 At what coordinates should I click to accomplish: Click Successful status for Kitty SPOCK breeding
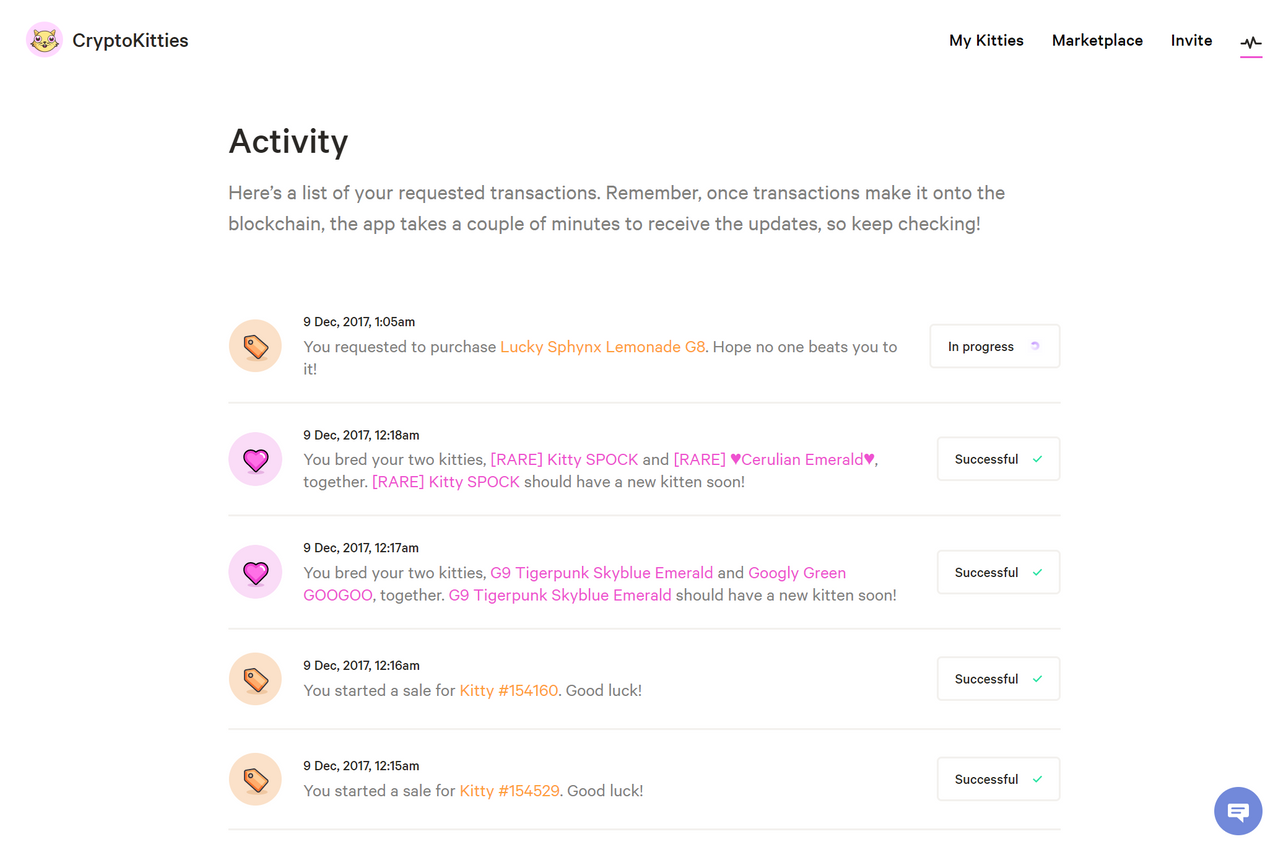(998, 459)
